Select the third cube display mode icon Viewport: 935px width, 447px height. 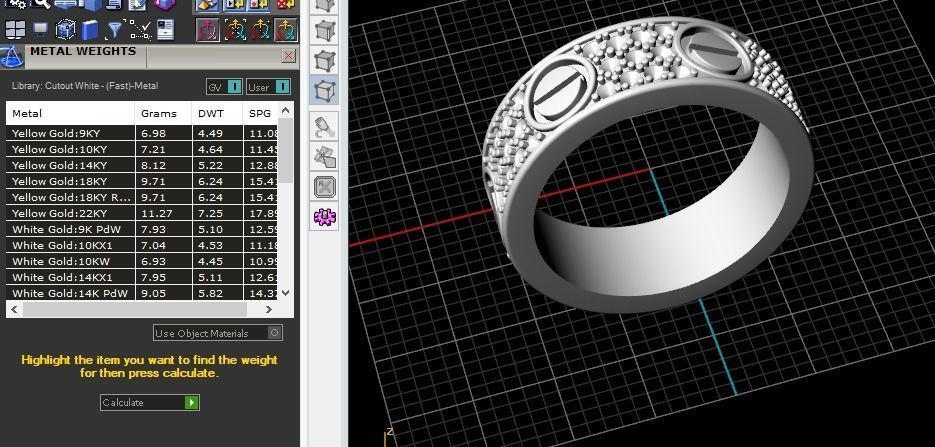point(326,60)
